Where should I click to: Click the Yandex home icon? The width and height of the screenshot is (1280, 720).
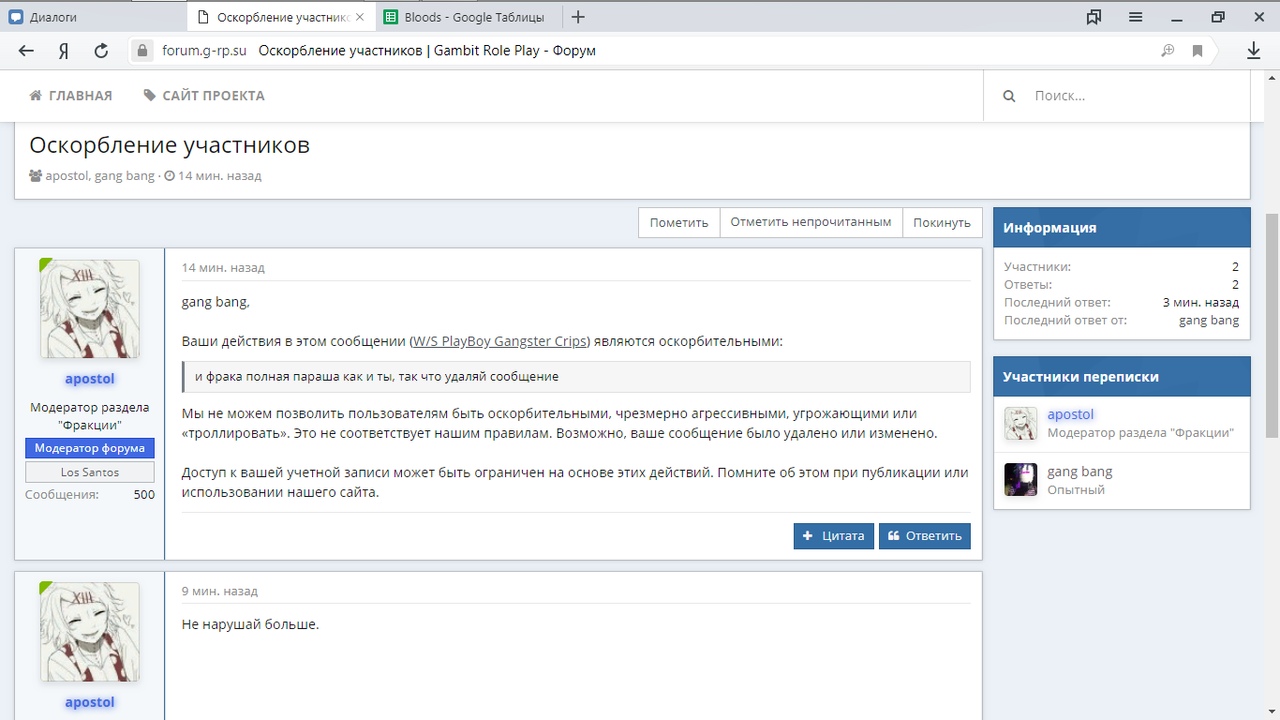(x=64, y=51)
